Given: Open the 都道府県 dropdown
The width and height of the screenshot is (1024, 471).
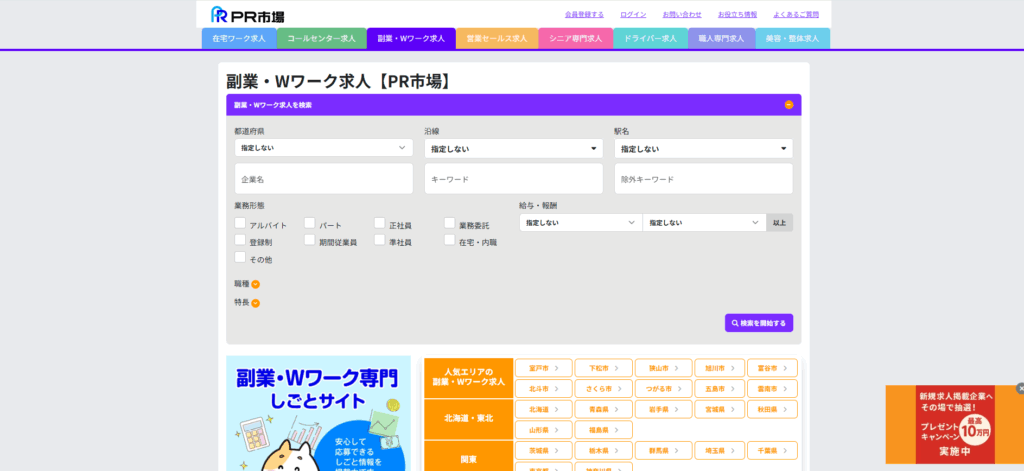Looking at the screenshot, I should 323,148.
